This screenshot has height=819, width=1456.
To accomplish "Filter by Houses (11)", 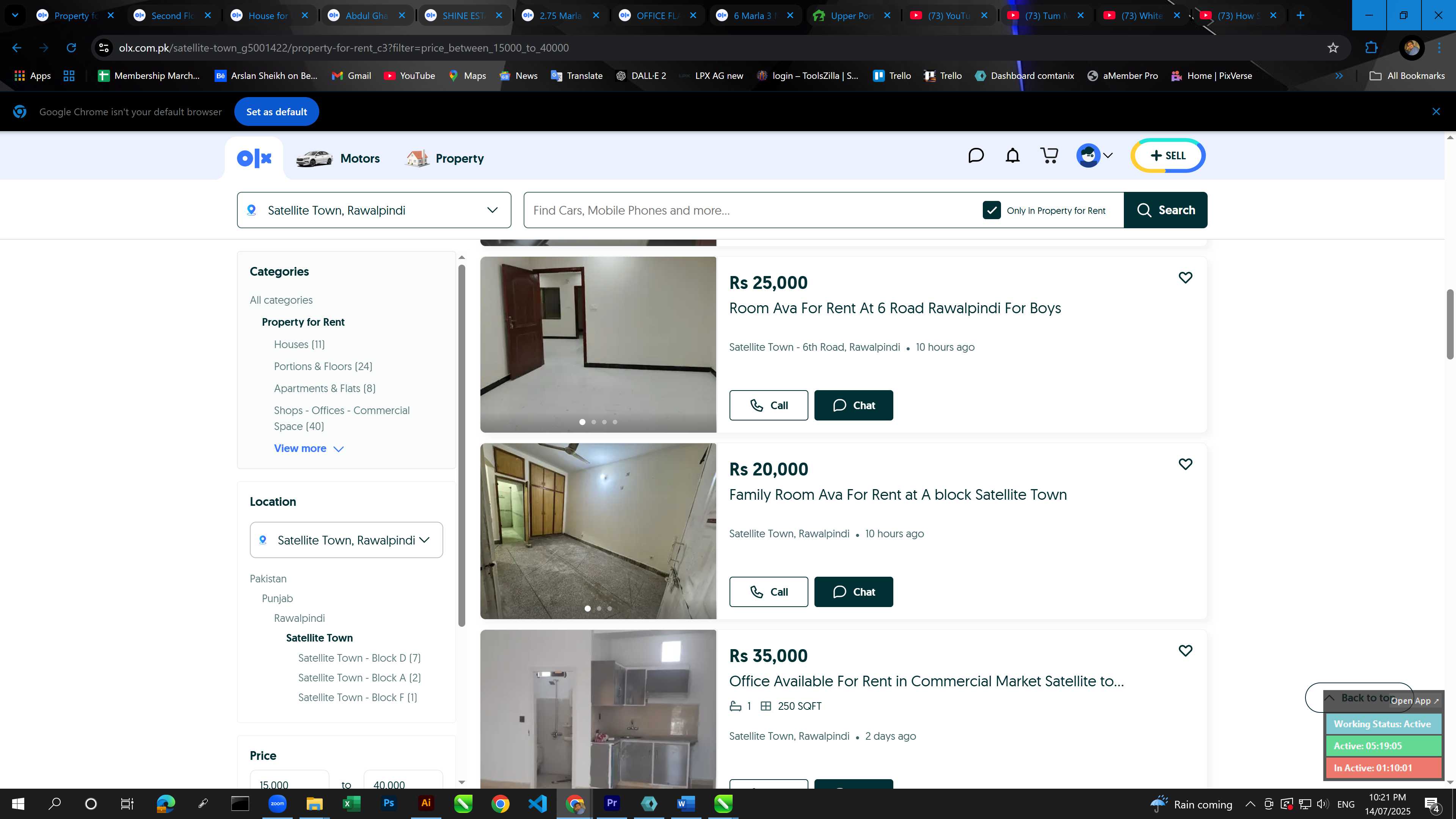I will 299,344.
